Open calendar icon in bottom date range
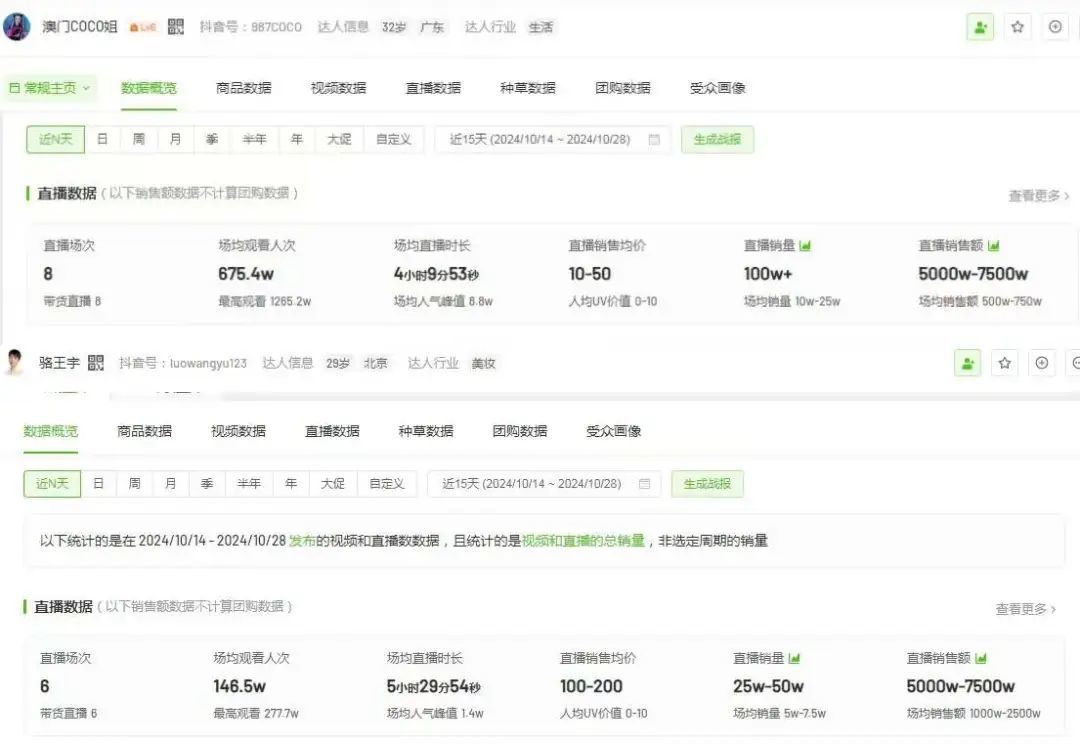Screen dimensions: 1080x744 (x=645, y=484)
